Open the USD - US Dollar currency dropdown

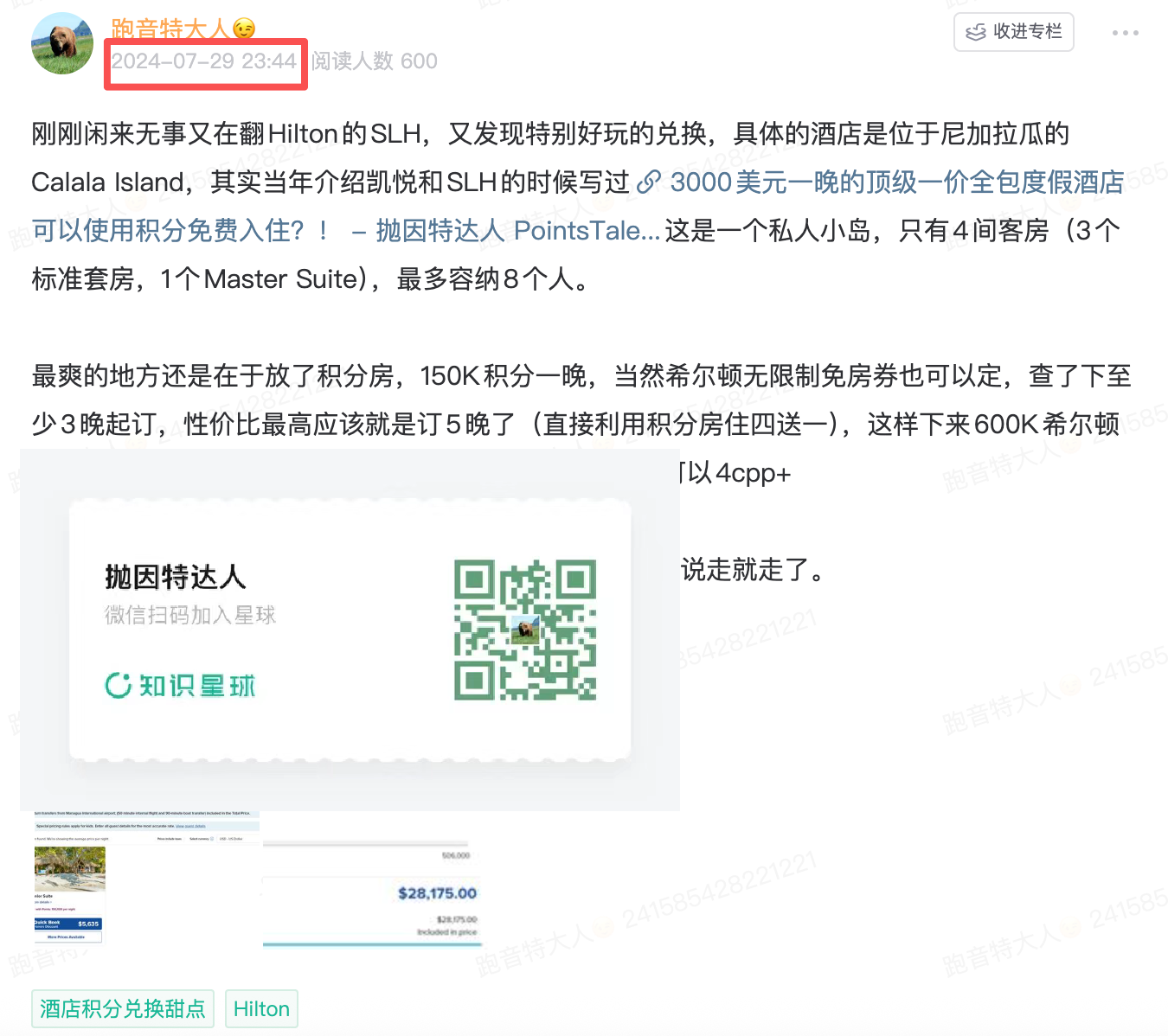pyautogui.click(x=234, y=839)
